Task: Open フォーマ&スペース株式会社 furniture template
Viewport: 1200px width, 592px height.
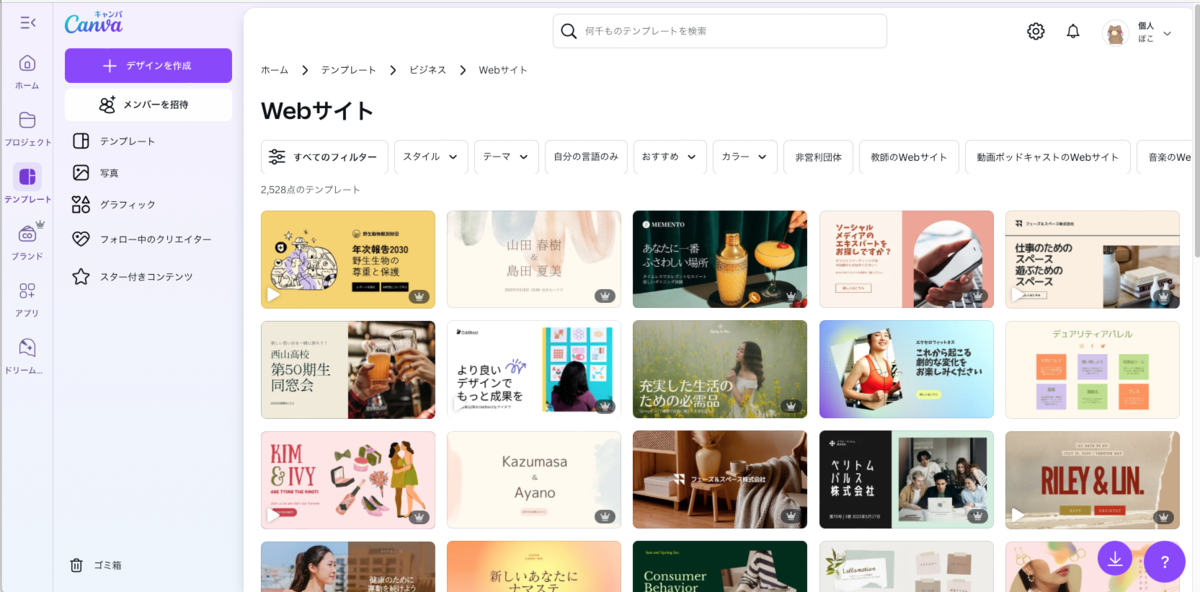Action: (x=720, y=479)
